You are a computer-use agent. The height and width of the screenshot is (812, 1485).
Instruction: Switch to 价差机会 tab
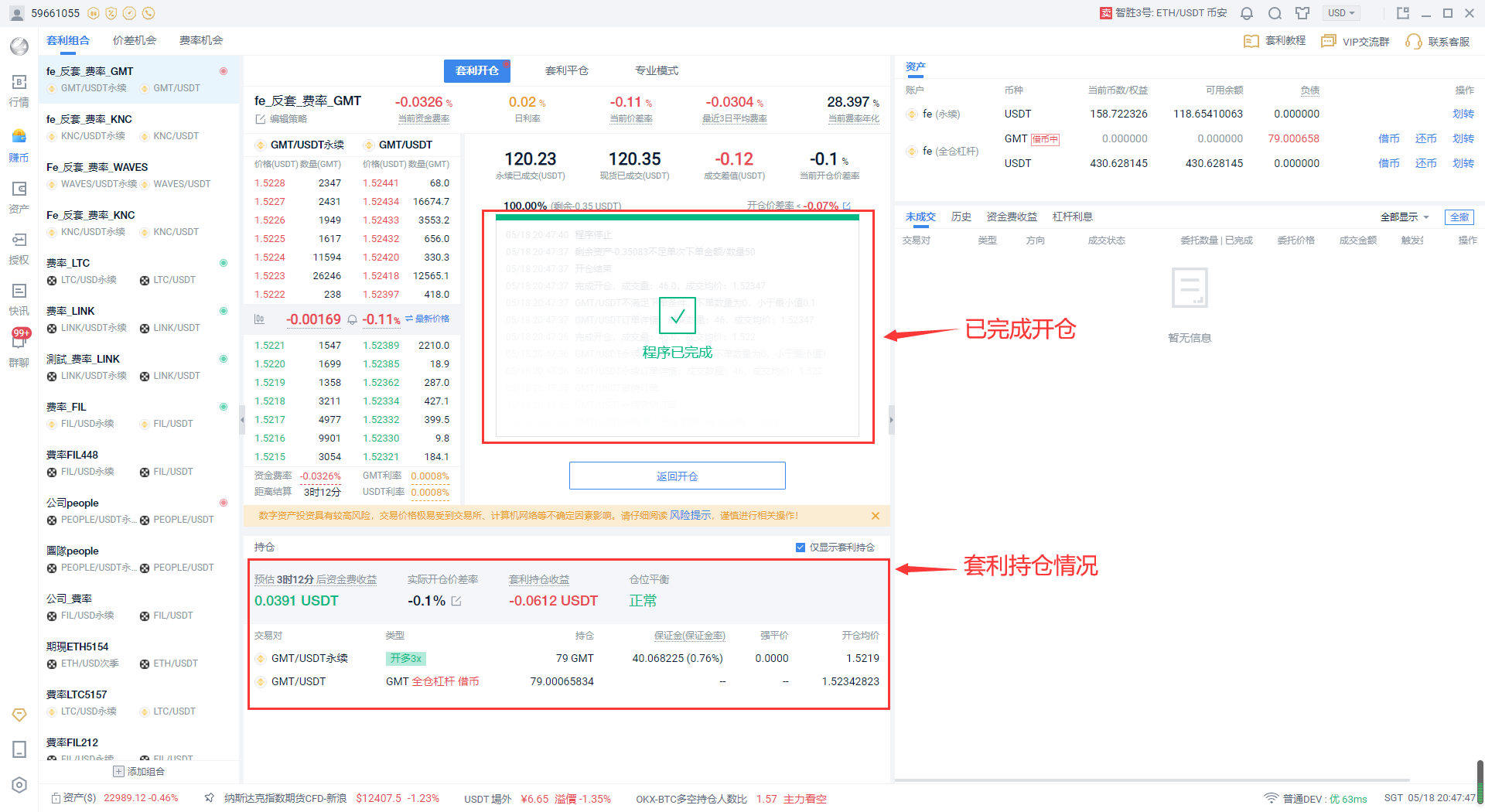(135, 41)
